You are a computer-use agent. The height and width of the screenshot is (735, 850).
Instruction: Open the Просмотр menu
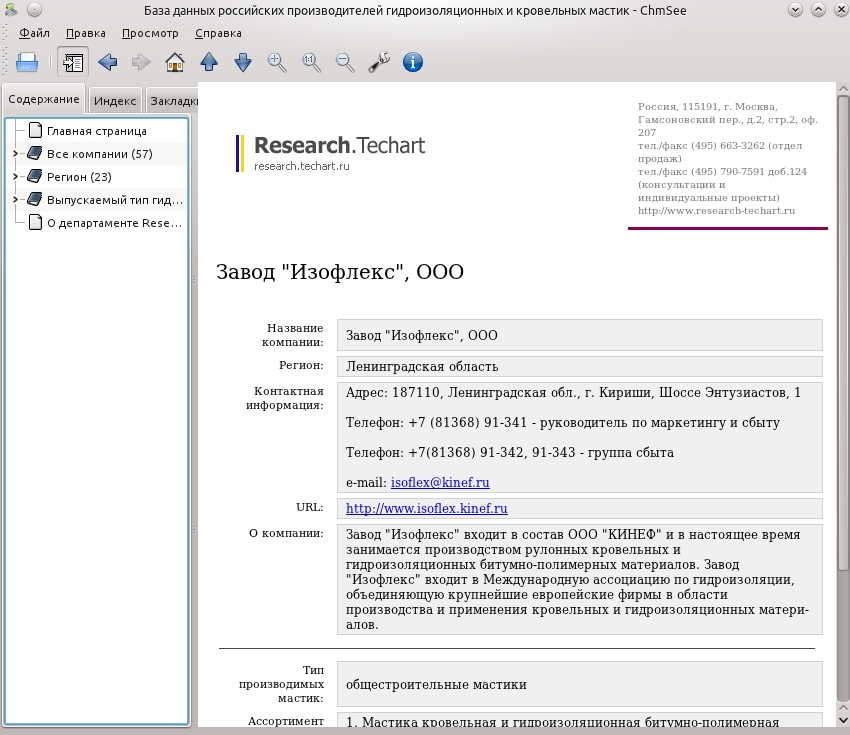150,33
